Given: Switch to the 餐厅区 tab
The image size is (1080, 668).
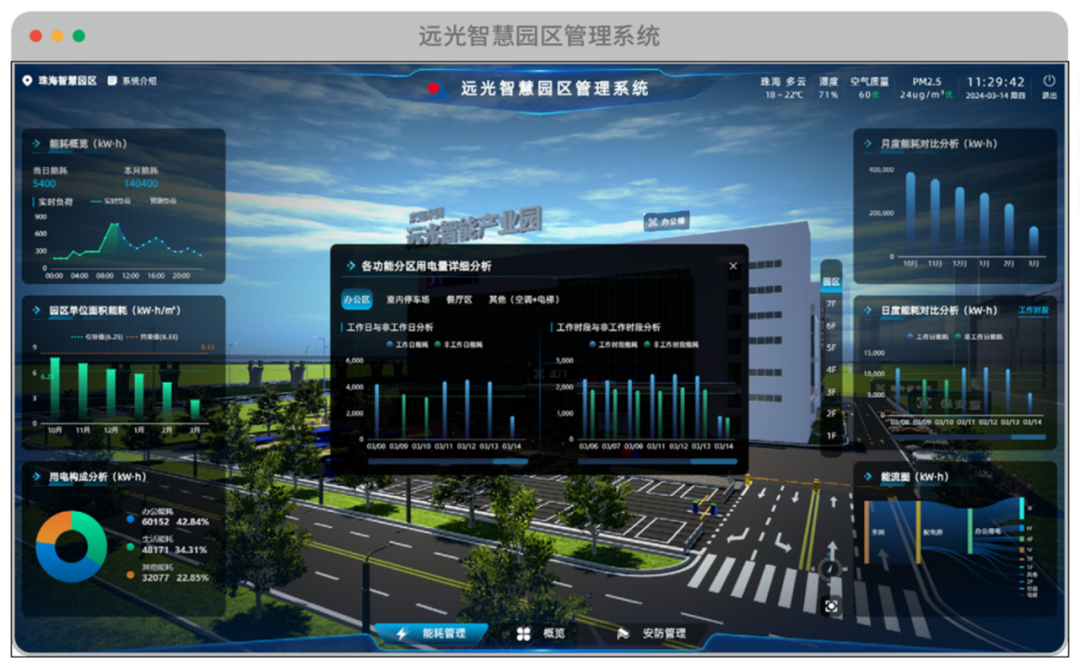Looking at the screenshot, I should tap(458, 301).
